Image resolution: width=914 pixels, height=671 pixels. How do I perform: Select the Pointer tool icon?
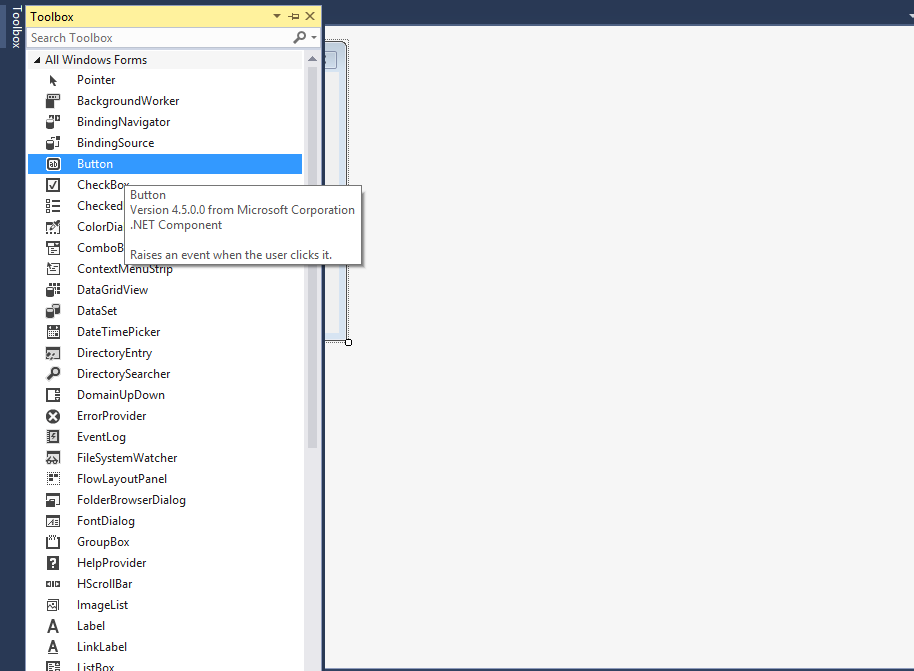(x=53, y=80)
